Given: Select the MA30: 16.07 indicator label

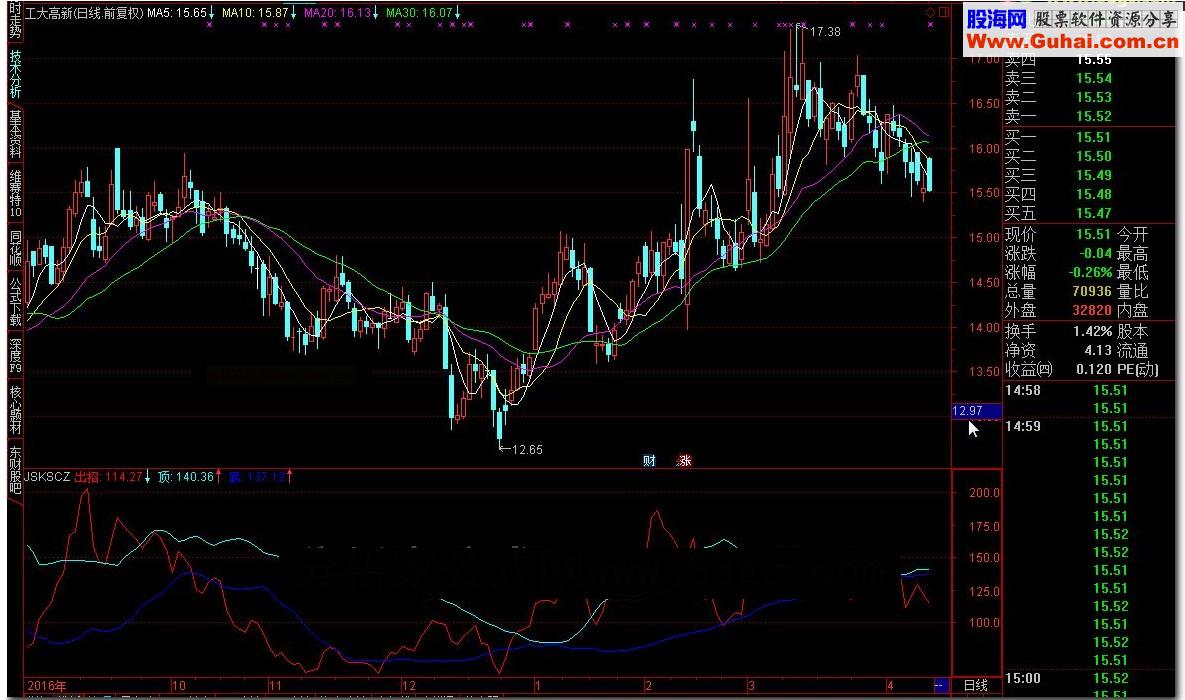Looking at the screenshot, I should pyautogui.click(x=422, y=13).
